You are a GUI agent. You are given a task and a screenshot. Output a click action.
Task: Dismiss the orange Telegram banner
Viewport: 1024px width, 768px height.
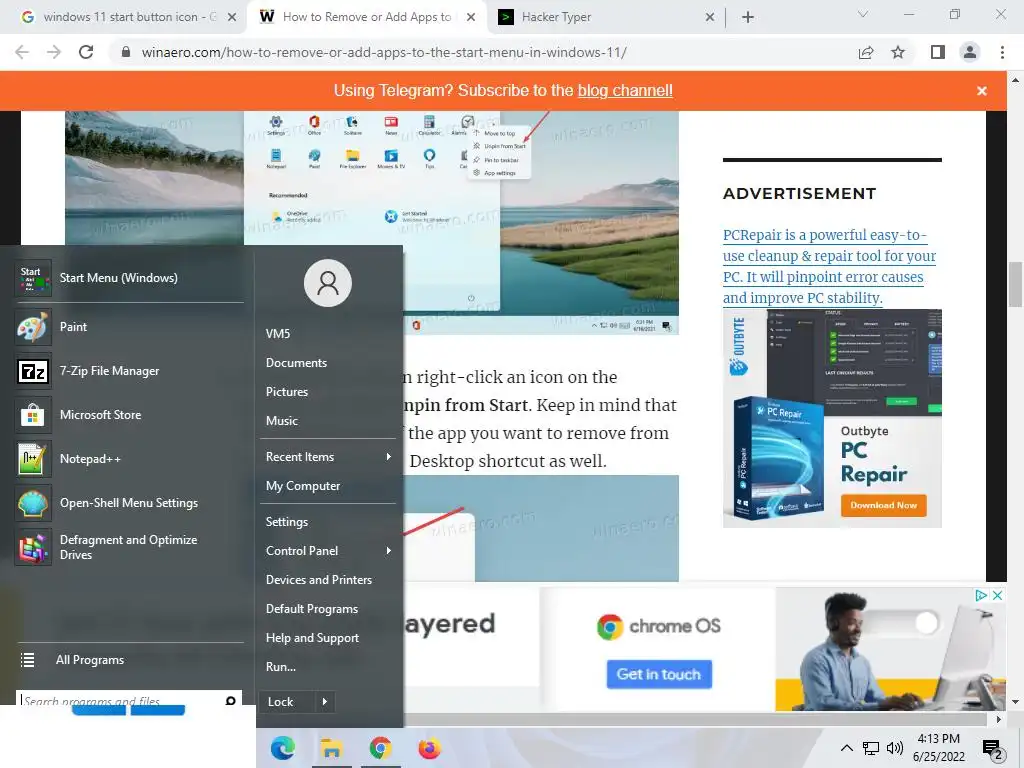point(982,91)
